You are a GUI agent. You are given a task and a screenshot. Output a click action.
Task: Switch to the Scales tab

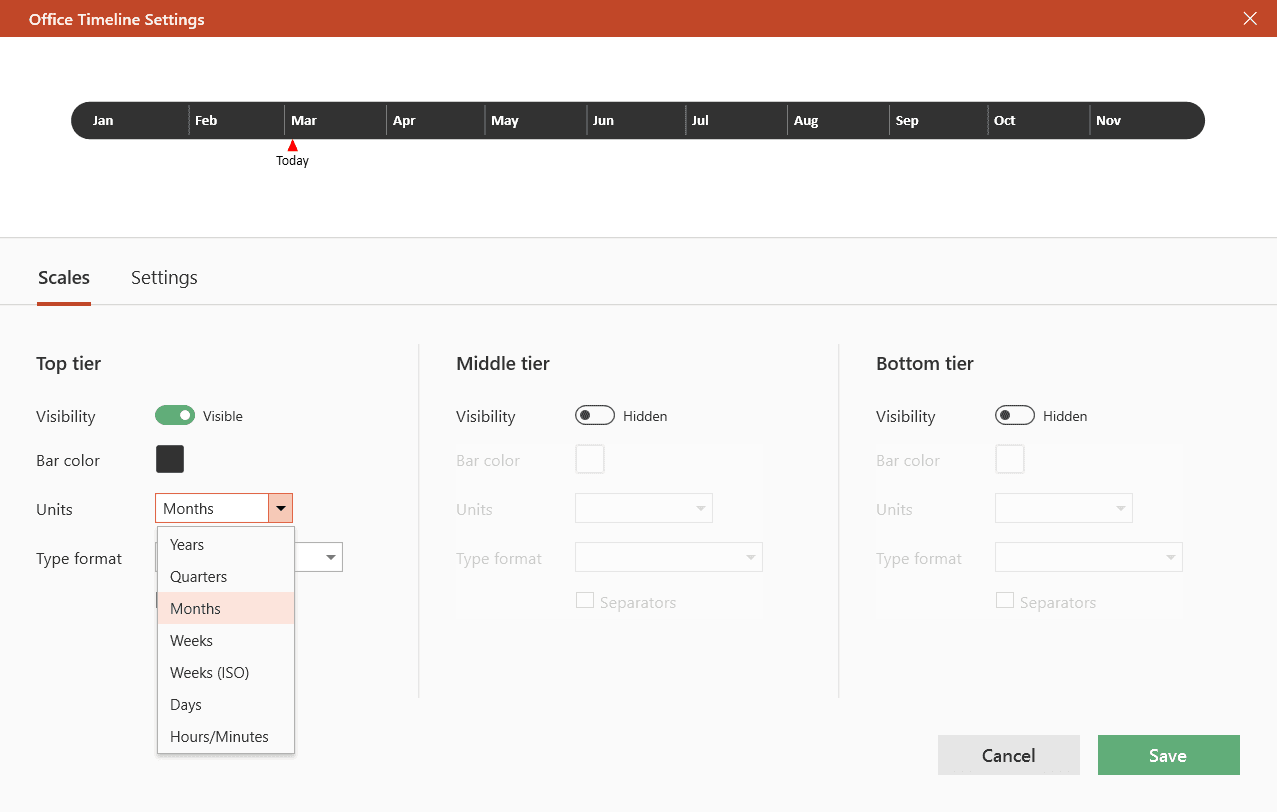[x=64, y=277]
